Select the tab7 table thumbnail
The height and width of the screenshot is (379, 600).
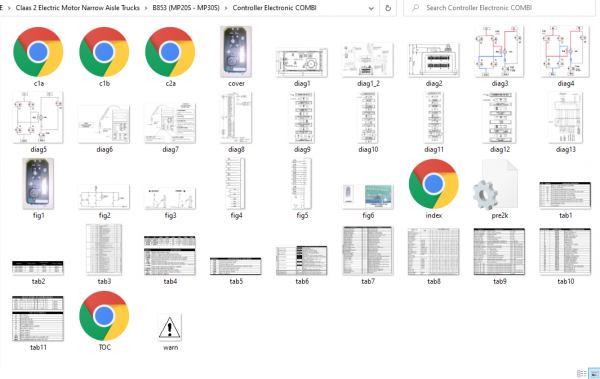click(x=368, y=251)
